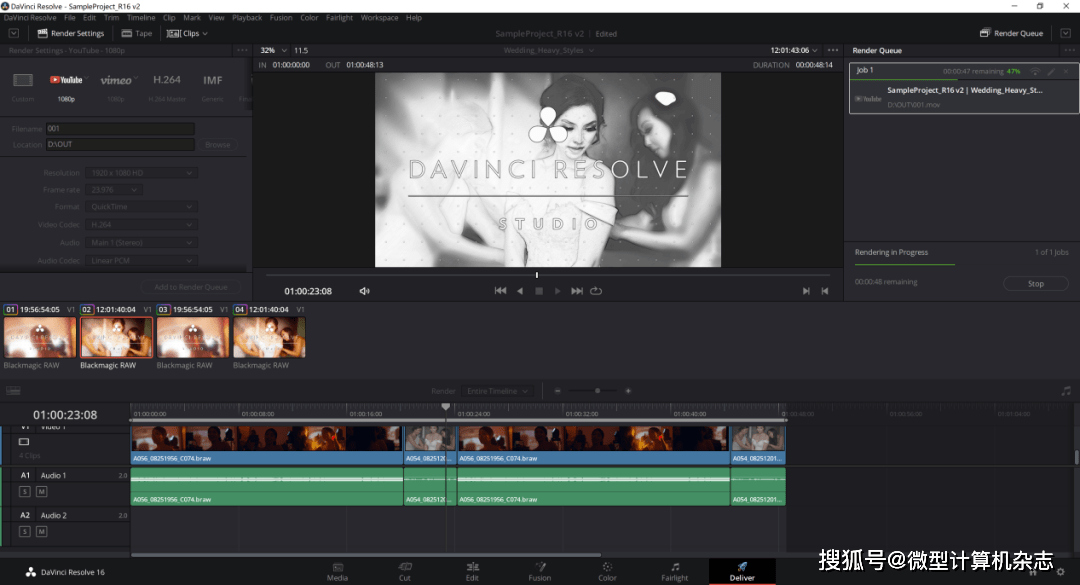Select the Deliver page tab
Image resolution: width=1080 pixels, height=585 pixels.
pos(742,572)
